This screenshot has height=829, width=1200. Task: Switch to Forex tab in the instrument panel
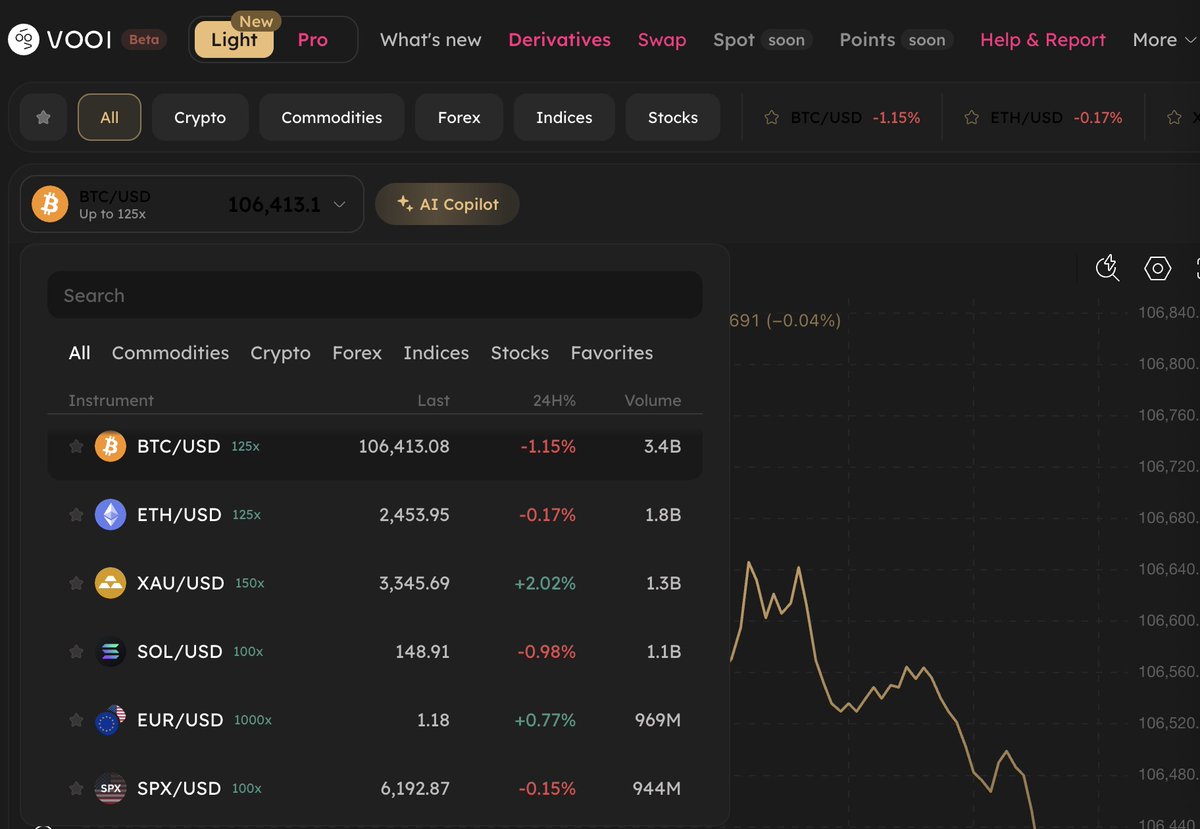point(357,353)
